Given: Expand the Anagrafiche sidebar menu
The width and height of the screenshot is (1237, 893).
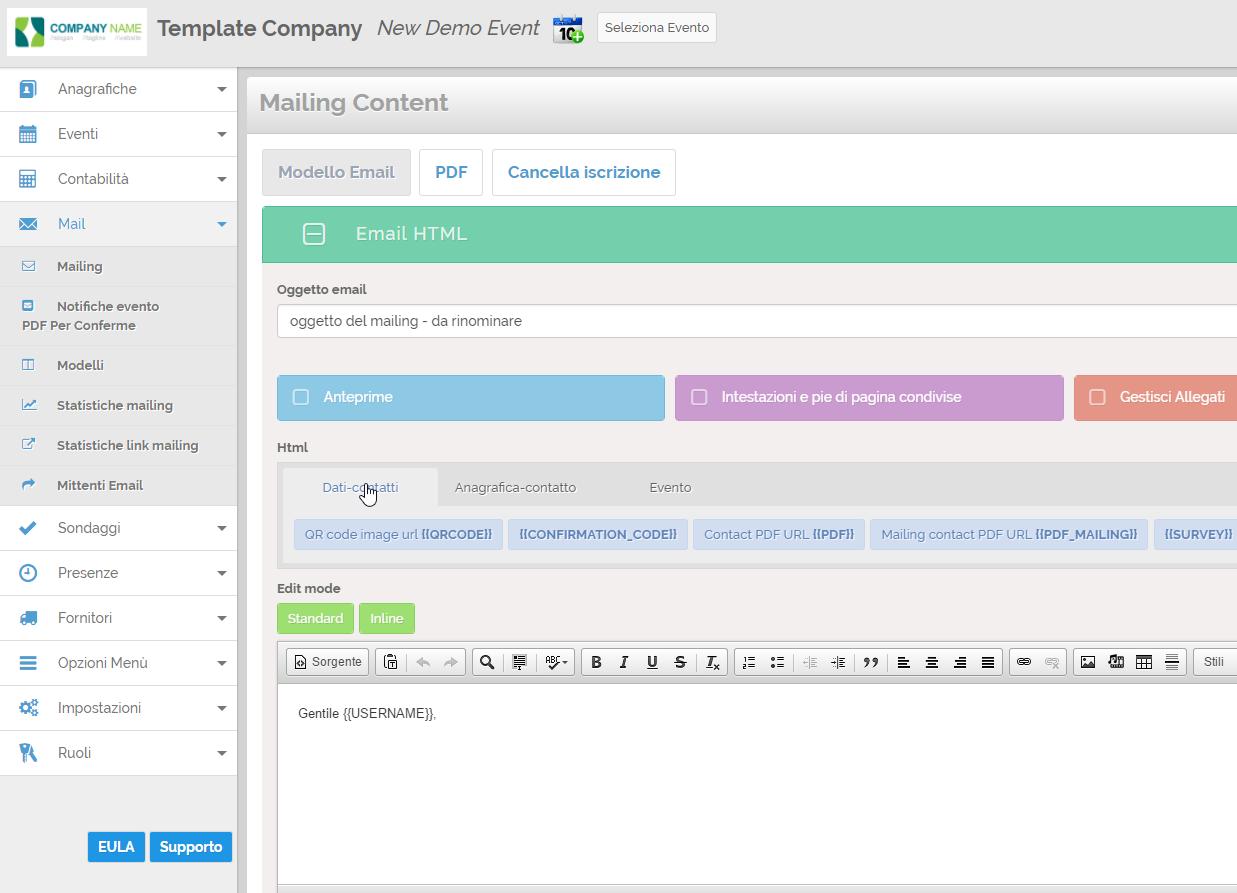Looking at the screenshot, I should (x=118, y=89).
